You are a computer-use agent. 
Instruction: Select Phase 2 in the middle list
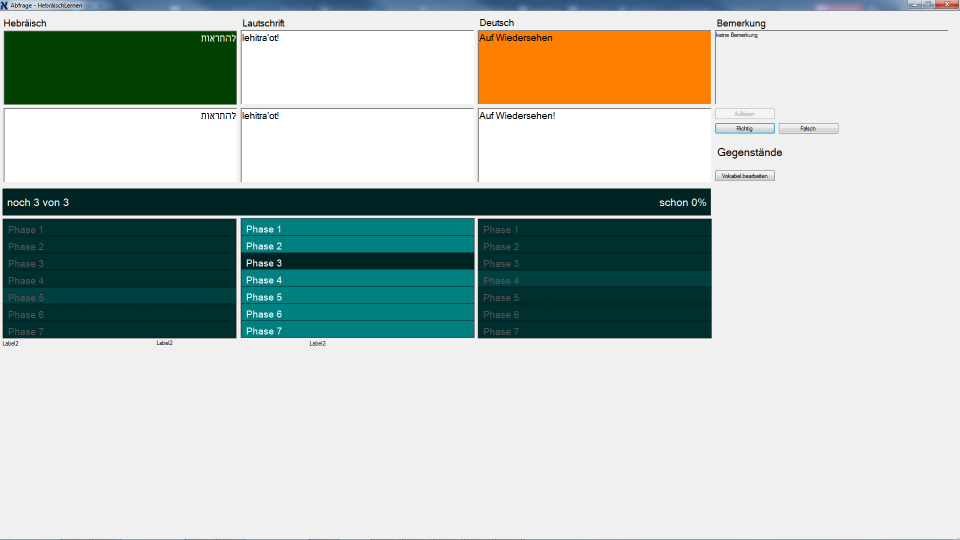pyautogui.click(x=357, y=246)
